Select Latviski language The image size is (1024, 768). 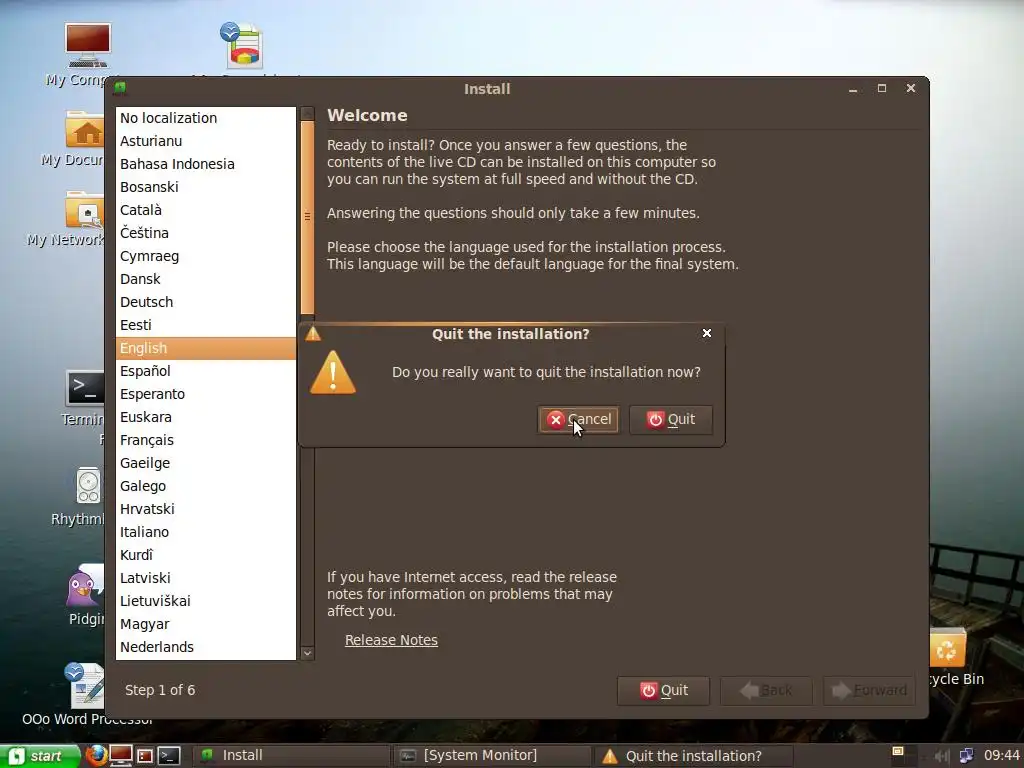(x=206, y=578)
